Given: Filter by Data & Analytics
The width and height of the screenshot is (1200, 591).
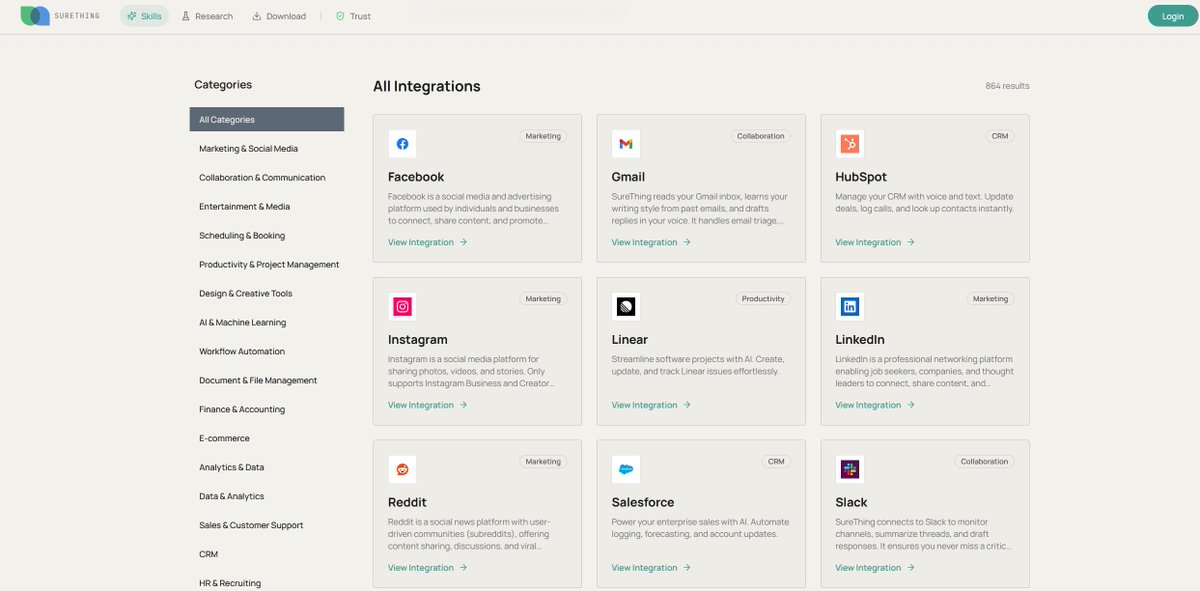Looking at the screenshot, I should (267, 496).
